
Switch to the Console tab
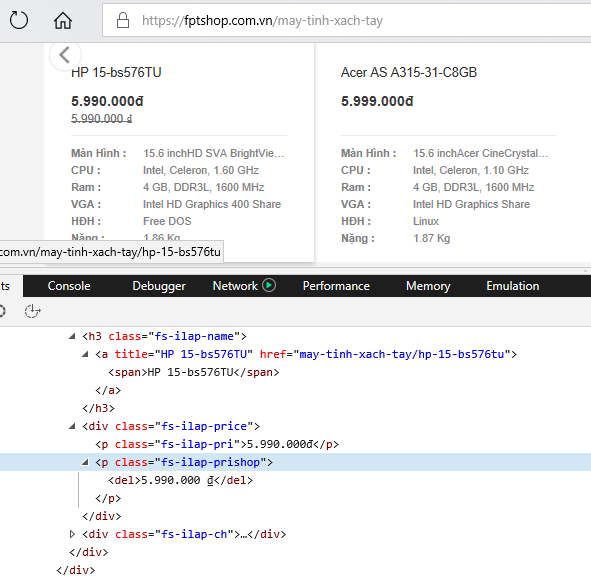(69, 286)
